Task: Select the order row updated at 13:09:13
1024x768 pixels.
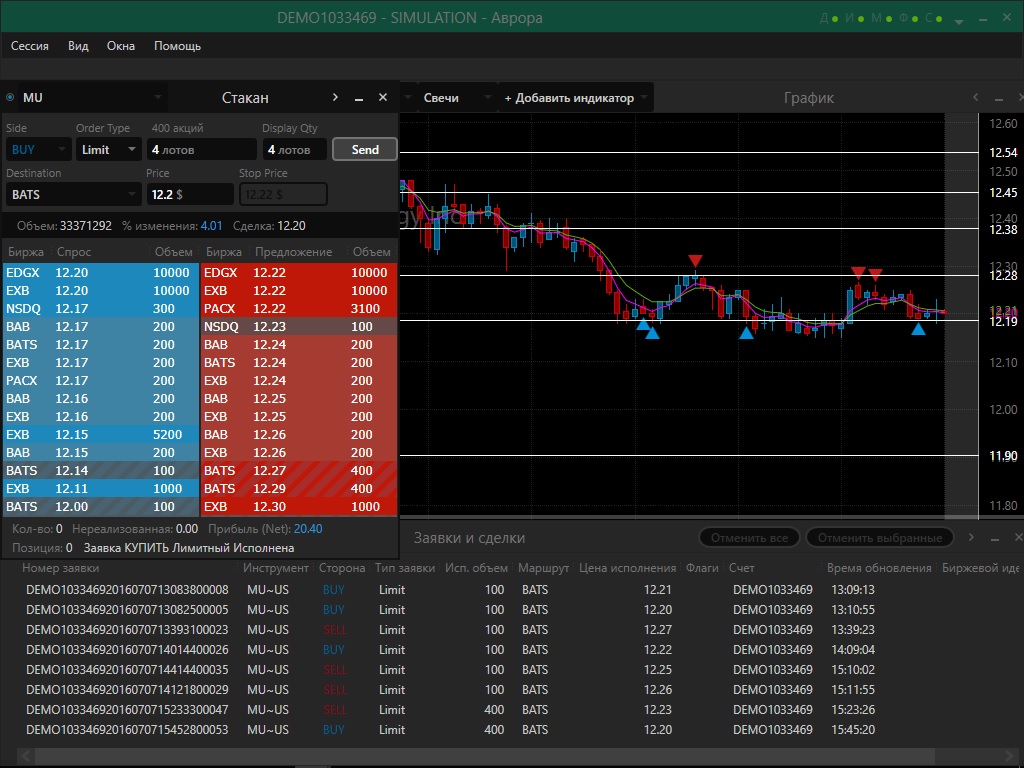Action: tap(512, 590)
